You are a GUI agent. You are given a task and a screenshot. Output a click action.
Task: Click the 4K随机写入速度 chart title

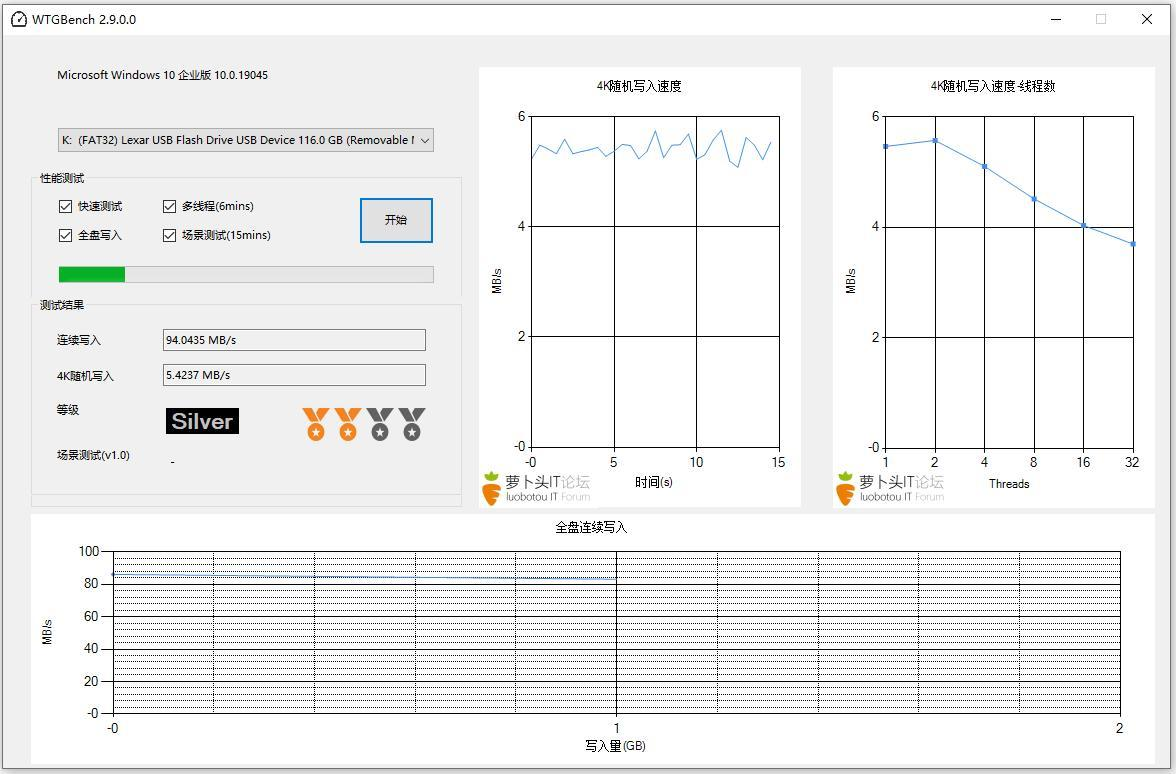click(x=639, y=86)
